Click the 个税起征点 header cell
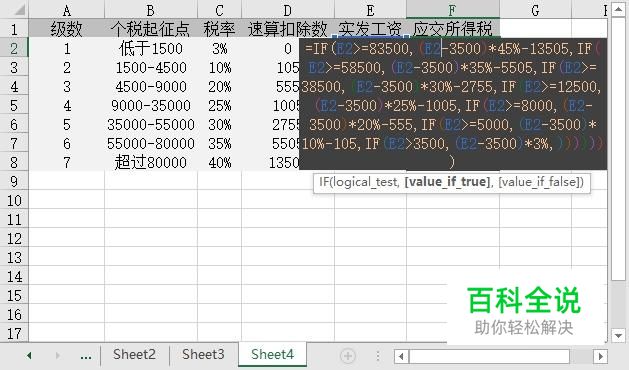This screenshot has width=629, height=370. [151, 29]
